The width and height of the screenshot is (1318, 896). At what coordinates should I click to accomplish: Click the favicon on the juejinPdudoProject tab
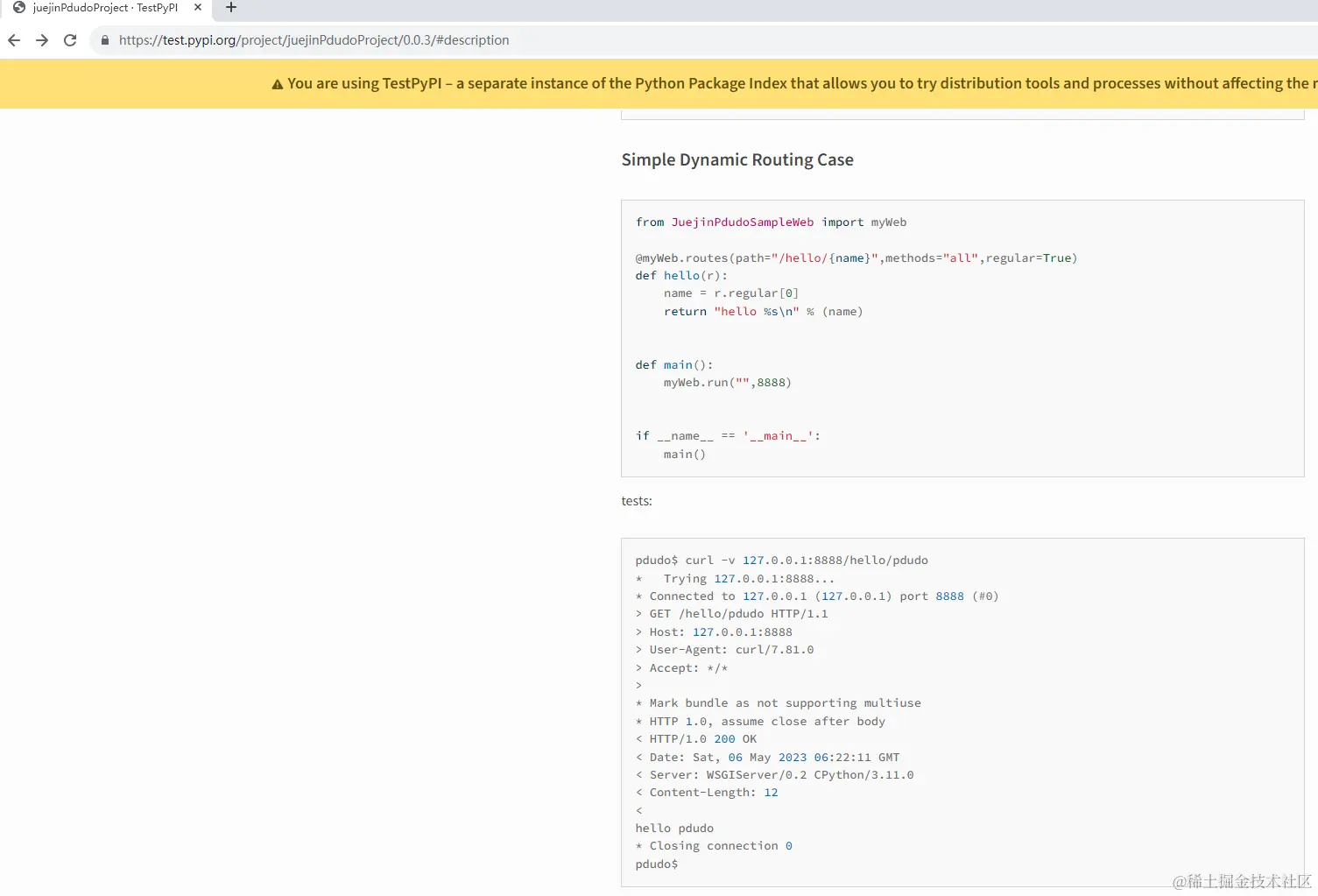[x=19, y=8]
